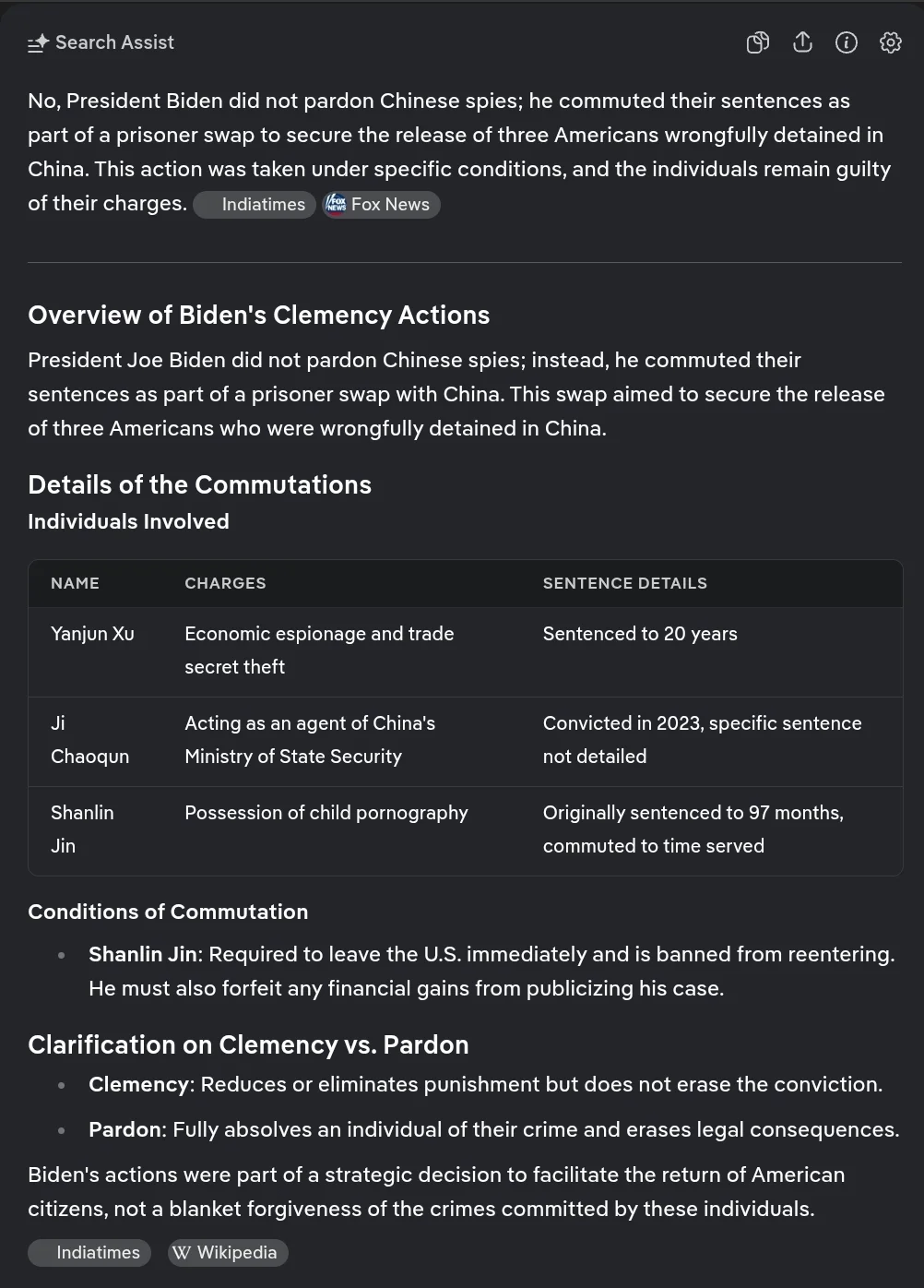Open the Wikipedia source chip
This screenshot has width=924, height=1288.
point(227,1253)
